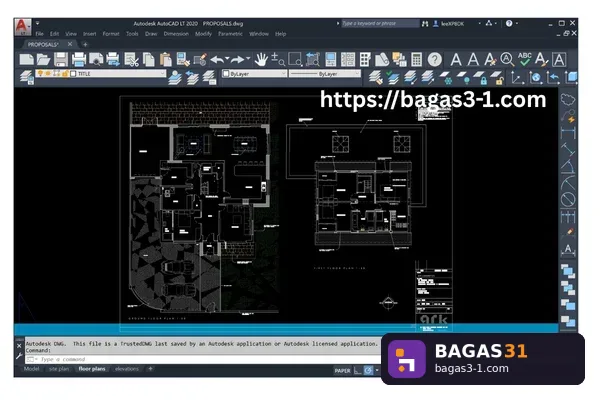The image size is (600, 400).
Task: Open Plot Preview icon
Action: pyautogui.click(x=96, y=59)
